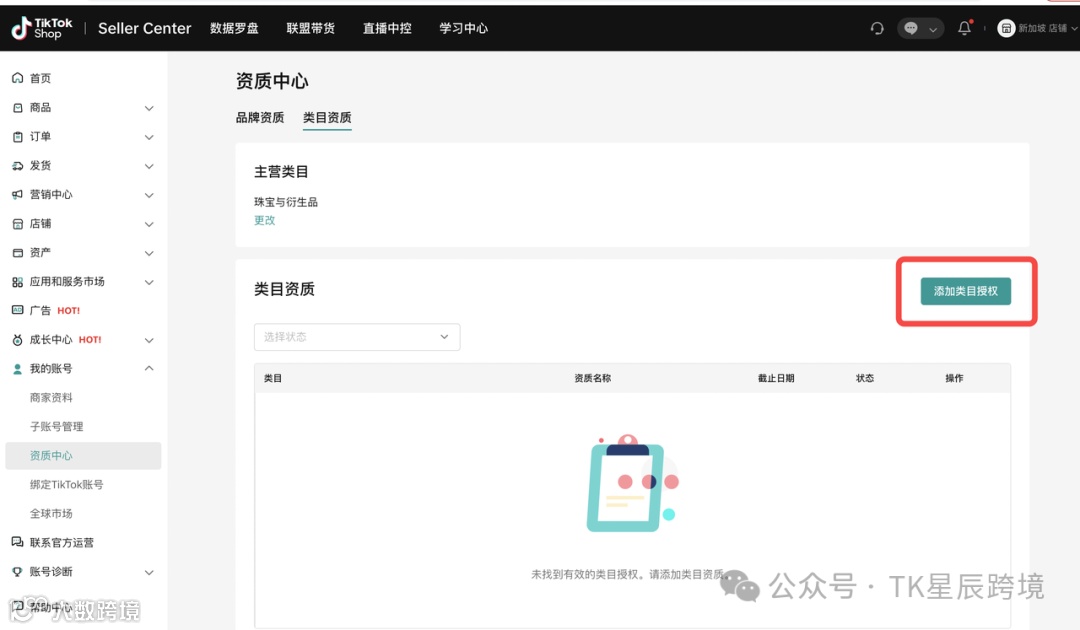Open 全球市场 in the sidebar
Image resolution: width=1080 pixels, height=630 pixels.
pos(51,514)
